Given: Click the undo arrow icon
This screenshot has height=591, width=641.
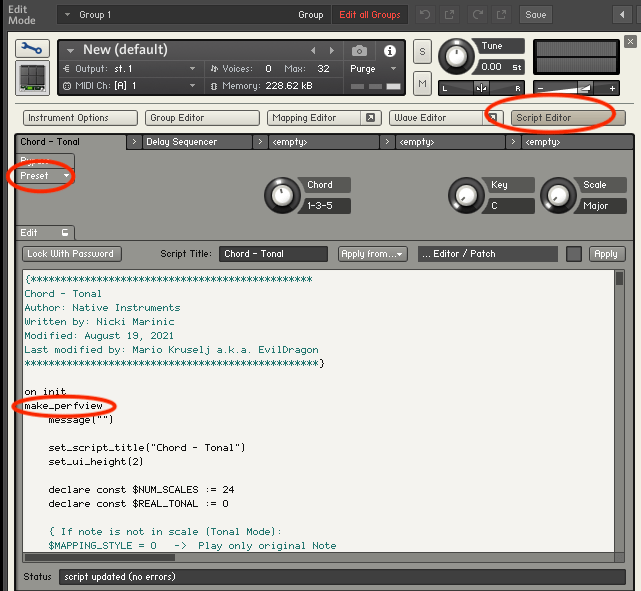Looking at the screenshot, I should (424, 15).
